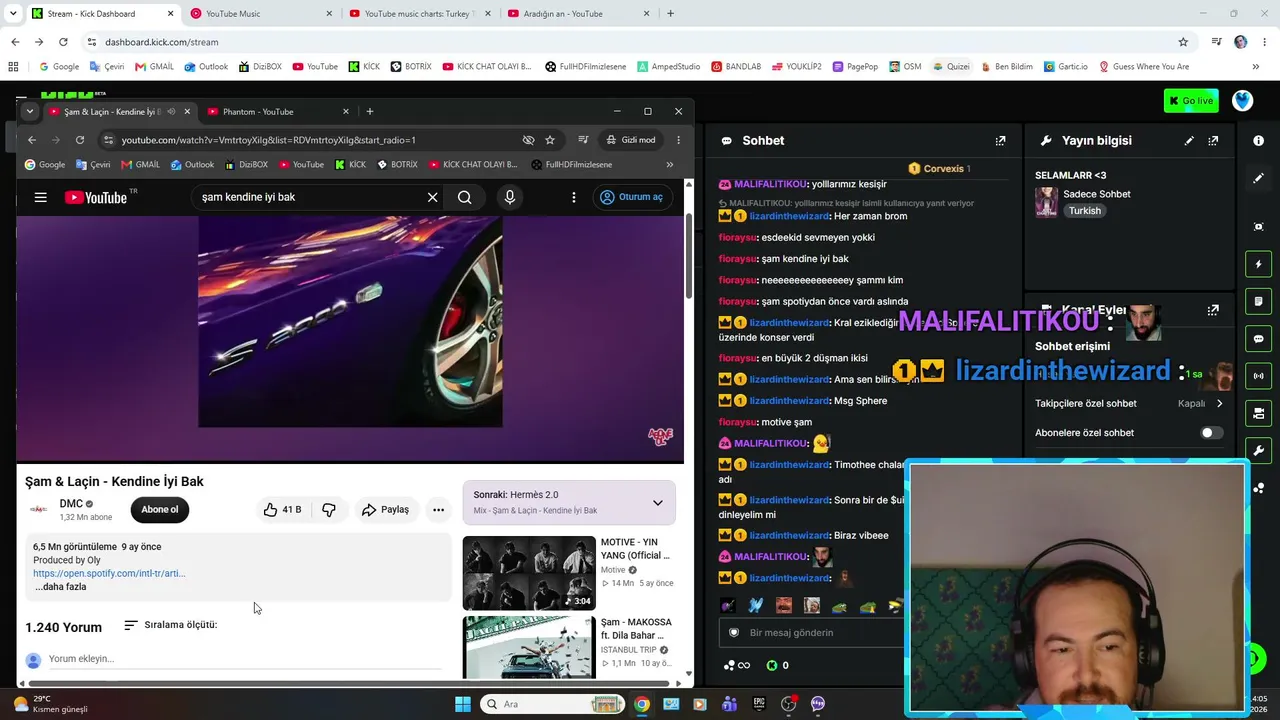1280x720 pixels.
Task: Switch to YouTube music charts: Turkey tab
Action: click(x=420, y=14)
